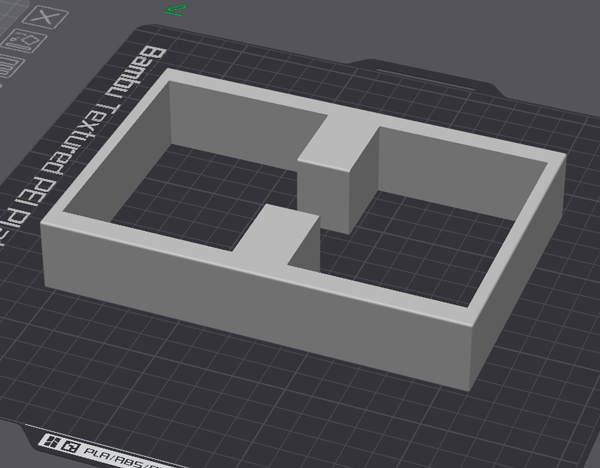Click the first square icon beside PLA/ABS
Viewport: 600px width, 468px height.
coord(46,441)
